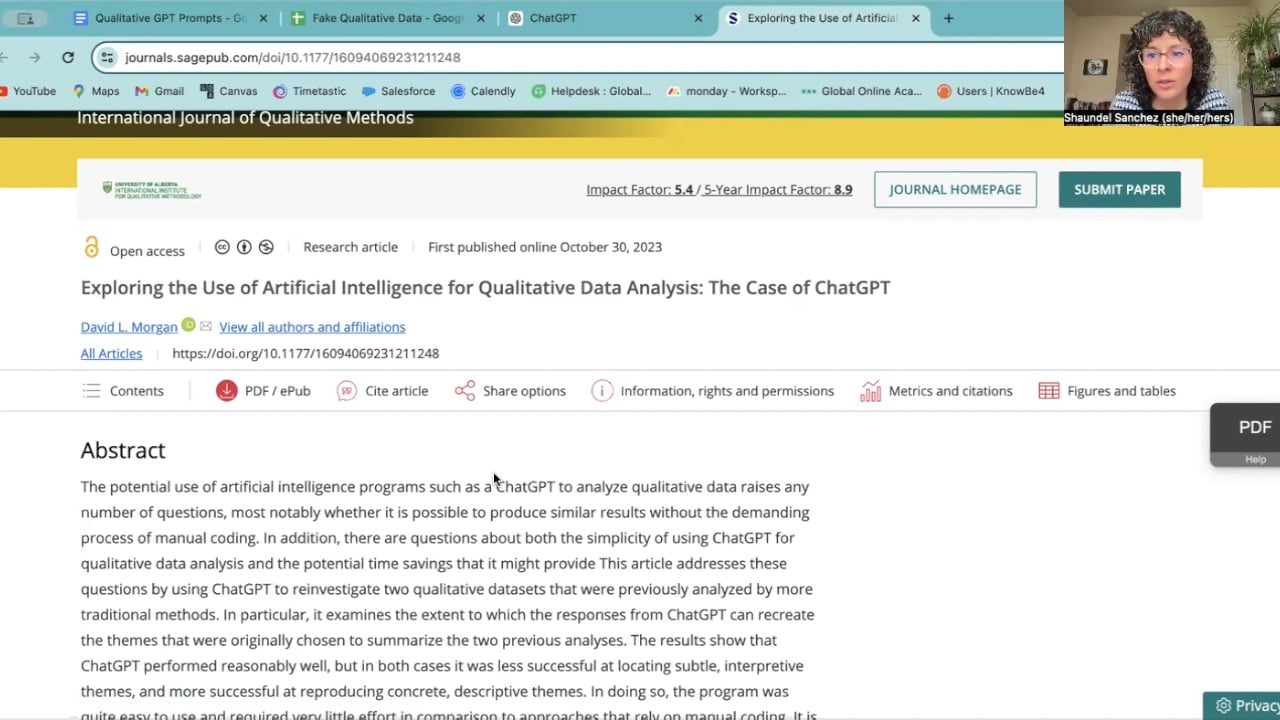The image size is (1280, 720).
Task: Click the author email envelope icon
Action: tap(205, 326)
